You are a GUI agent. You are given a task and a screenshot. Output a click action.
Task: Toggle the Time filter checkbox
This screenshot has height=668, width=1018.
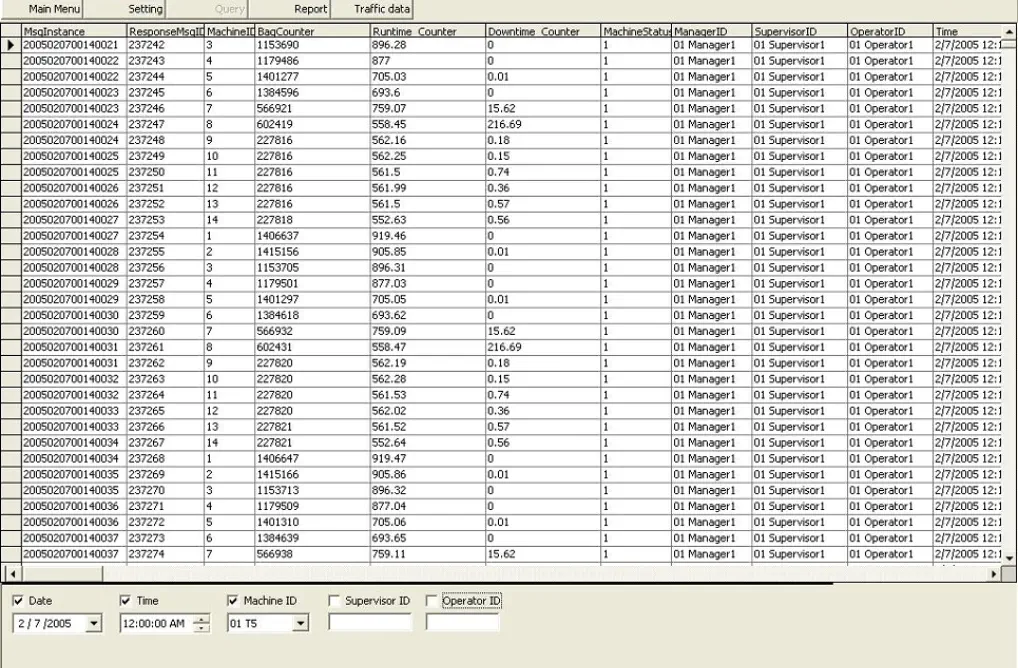125,601
